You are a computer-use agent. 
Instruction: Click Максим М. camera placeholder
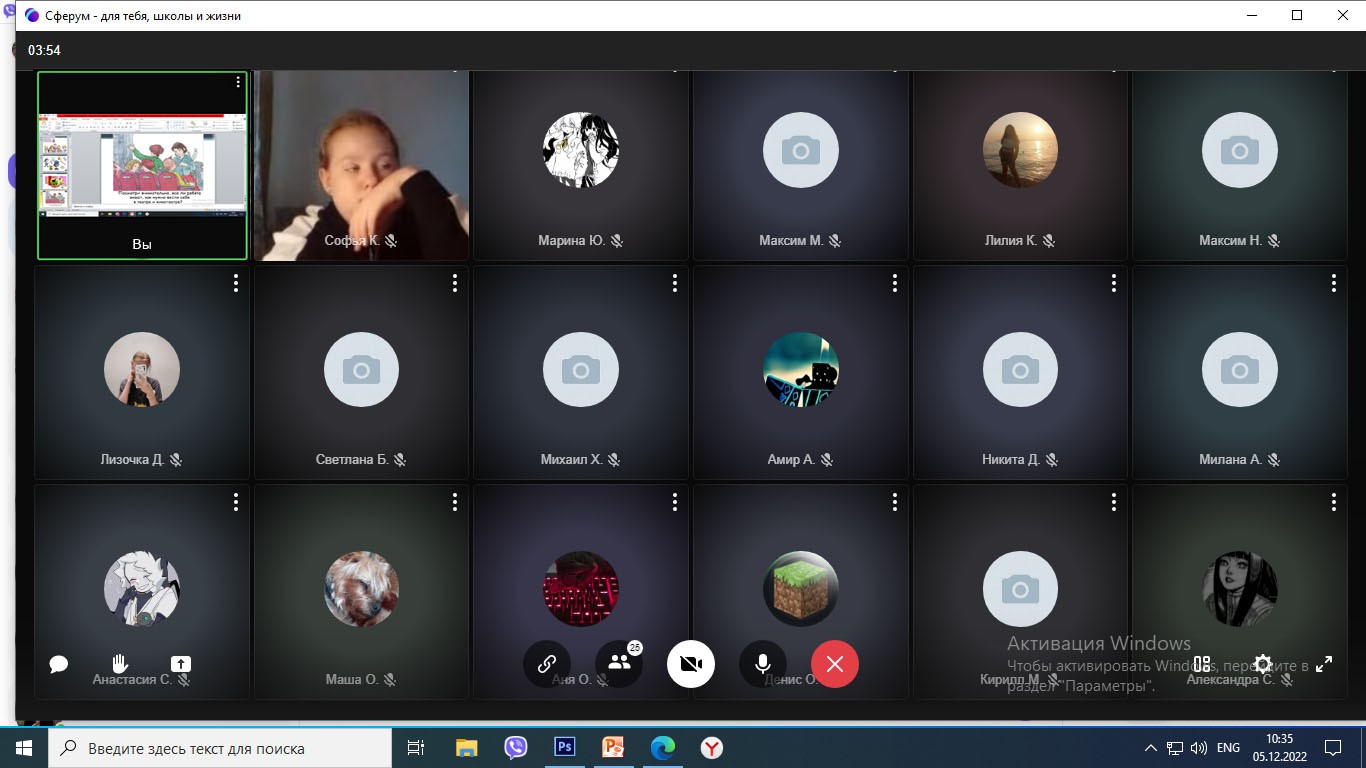[800, 150]
